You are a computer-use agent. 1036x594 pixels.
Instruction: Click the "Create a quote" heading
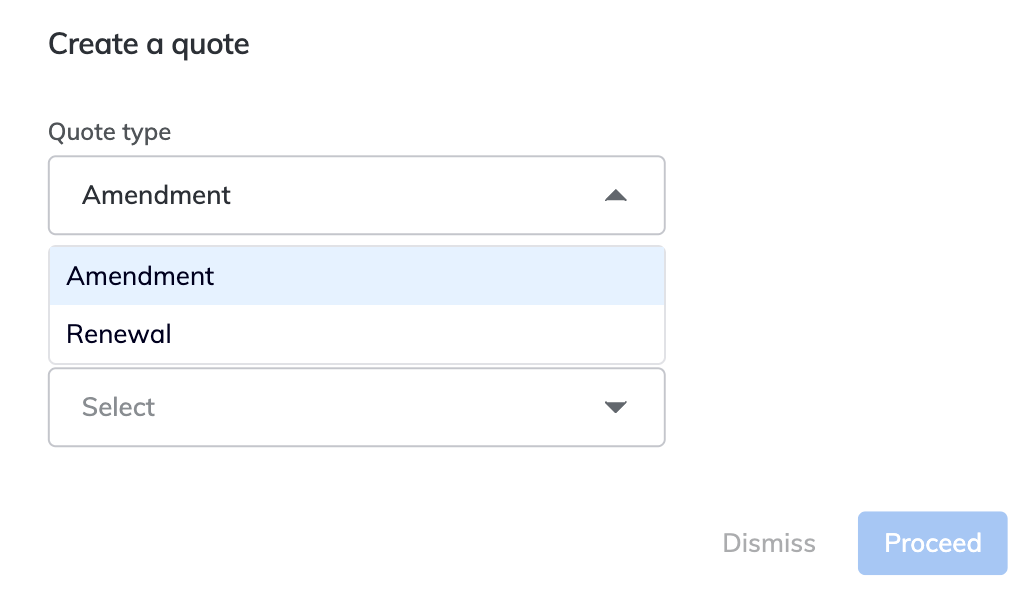tap(149, 44)
